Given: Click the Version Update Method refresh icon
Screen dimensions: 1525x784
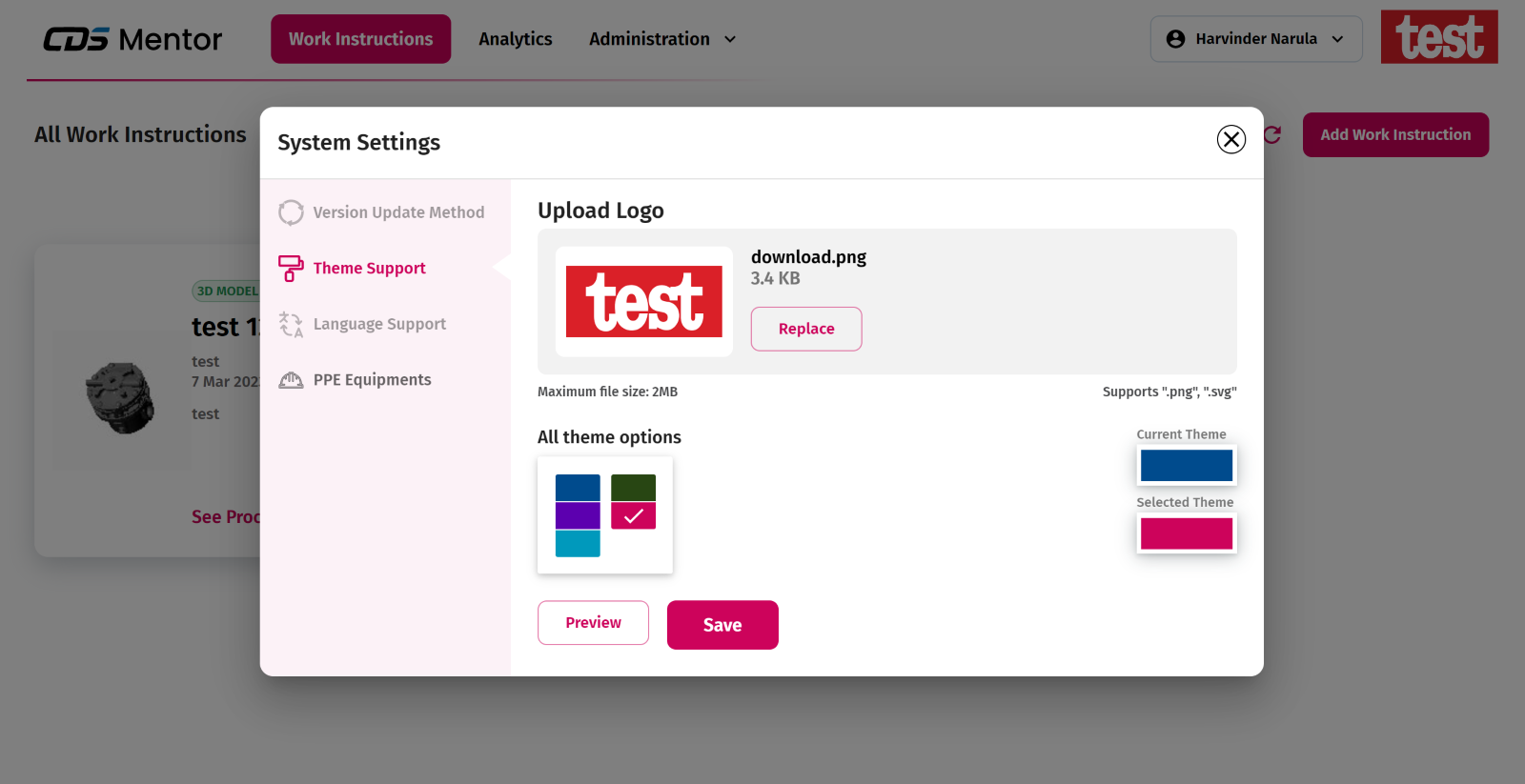Looking at the screenshot, I should (291, 212).
